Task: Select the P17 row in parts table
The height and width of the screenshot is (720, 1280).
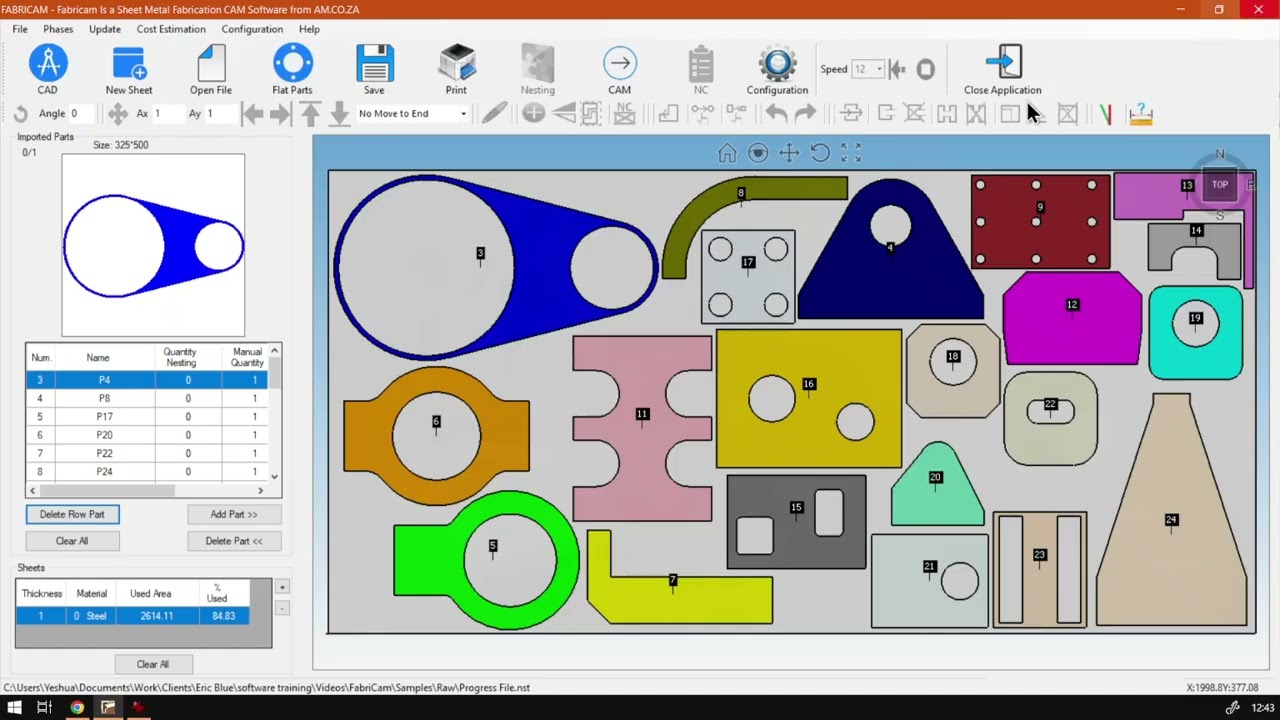Action: (x=104, y=417)
